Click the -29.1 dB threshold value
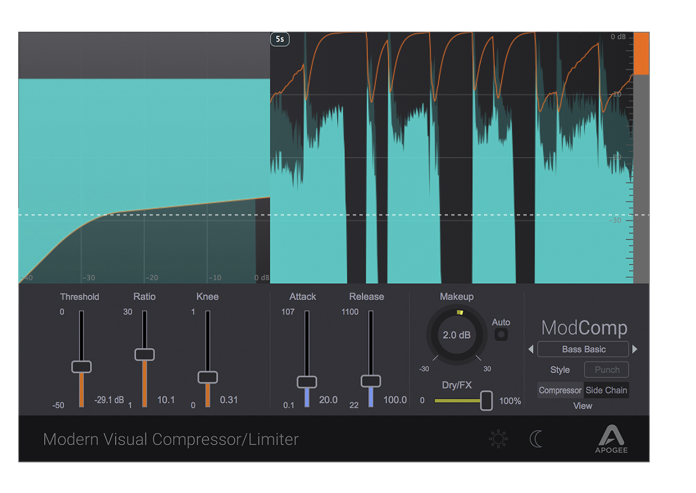696x493 pixels. pyautogui.click(x=109, y=400)
